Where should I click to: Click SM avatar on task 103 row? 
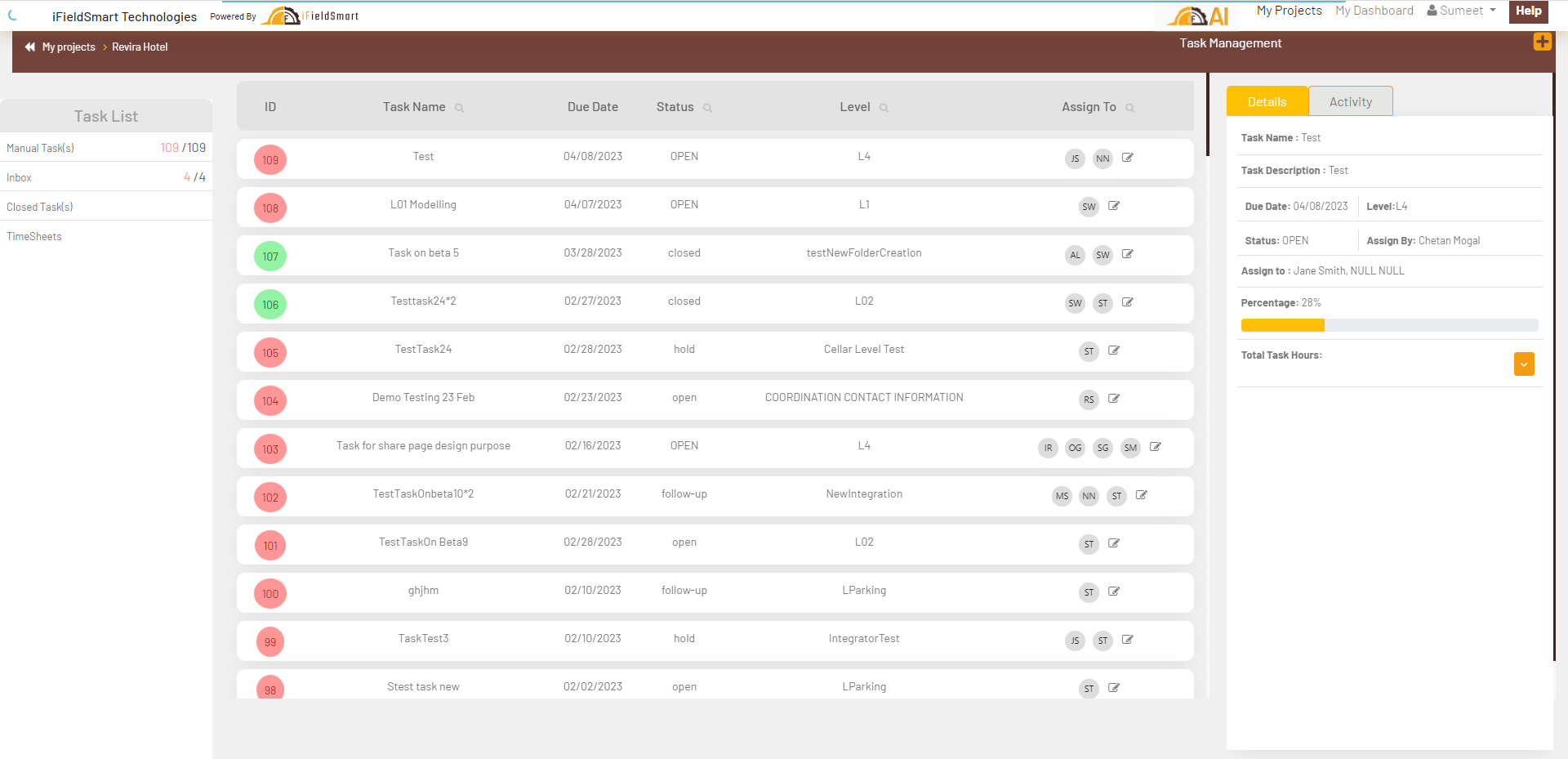[x=1130, y=448]
